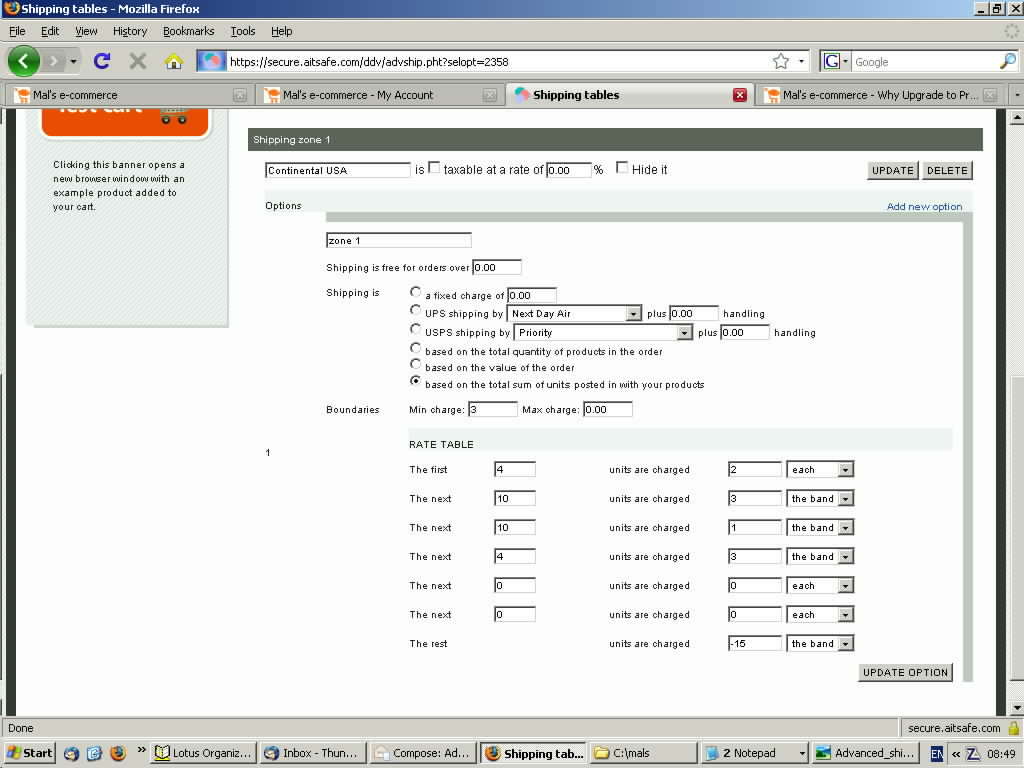
Task: Launch Firefox from quick launch icon
Action: [118, 753]
